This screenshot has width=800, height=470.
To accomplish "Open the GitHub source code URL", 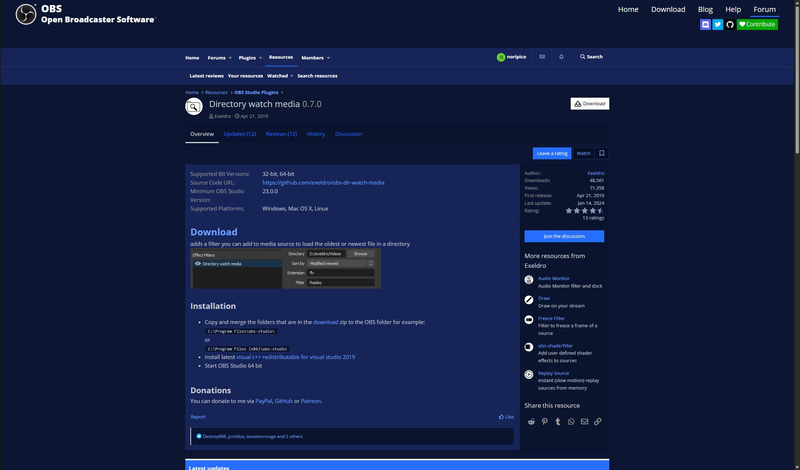I will [x=323, y=183].
